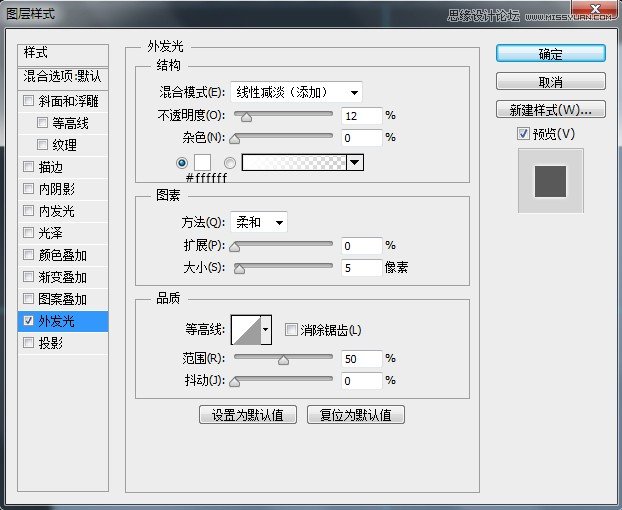The width and height of the screenshot is (622, 510).
Task: Select the solid color radio button
Action: (x=182, y=163)
